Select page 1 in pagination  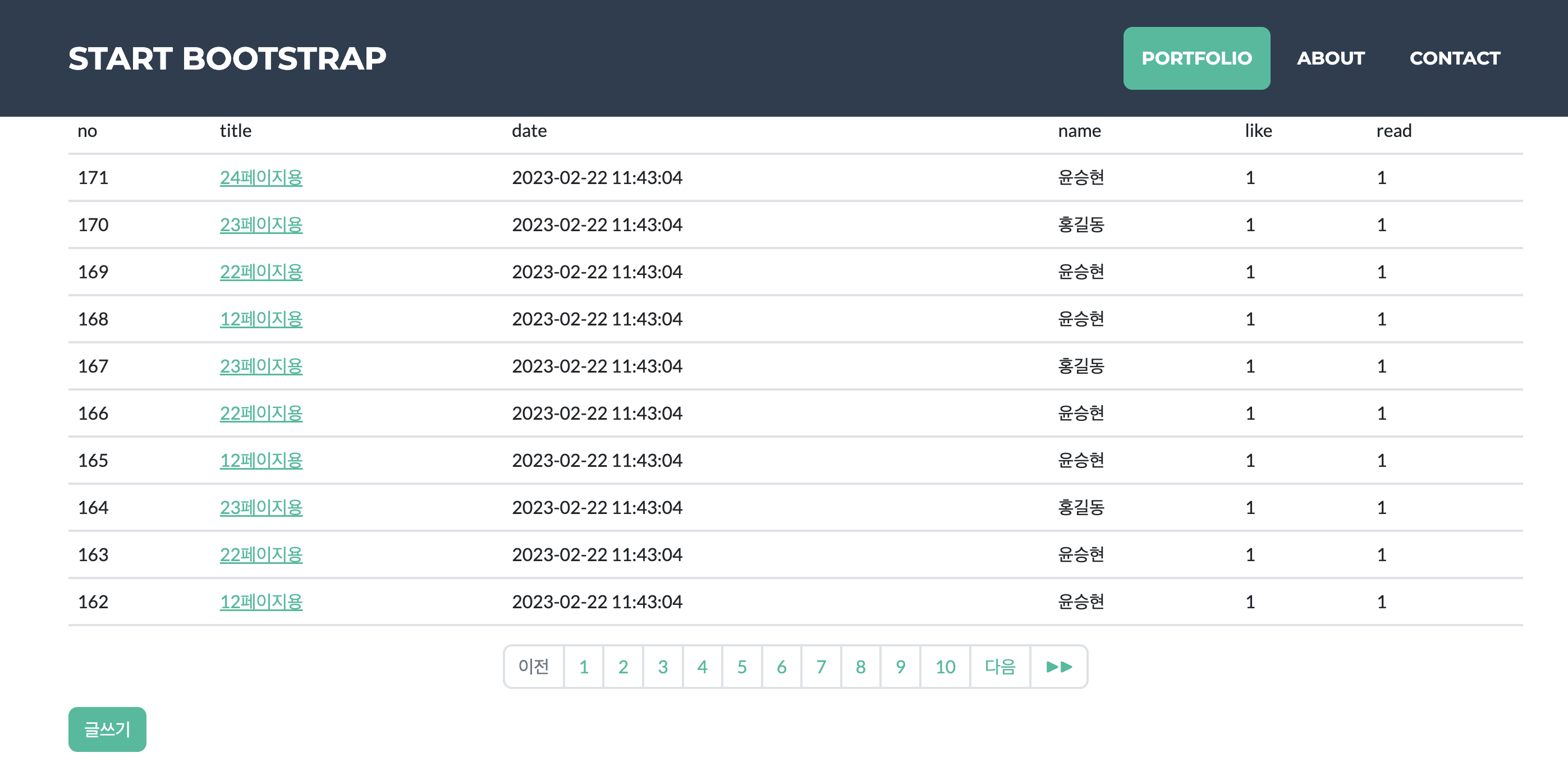(x=584, y=666)
